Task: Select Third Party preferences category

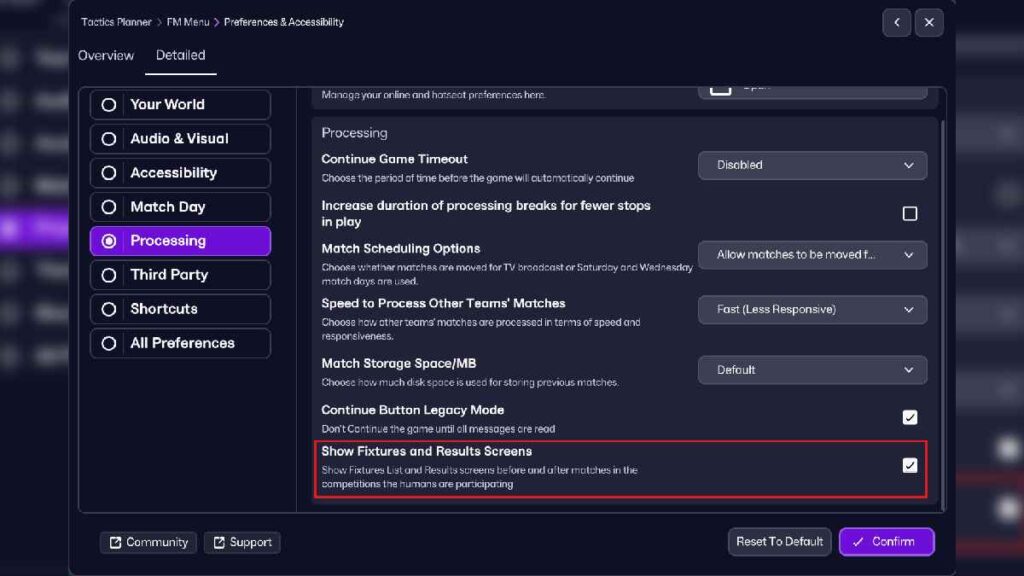Action: [180, 275]
